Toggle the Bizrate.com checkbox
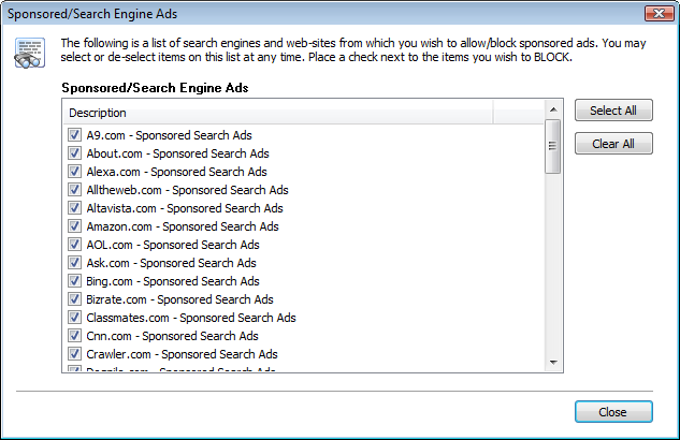Screen dimensions: 680x440 click(75, 299)
